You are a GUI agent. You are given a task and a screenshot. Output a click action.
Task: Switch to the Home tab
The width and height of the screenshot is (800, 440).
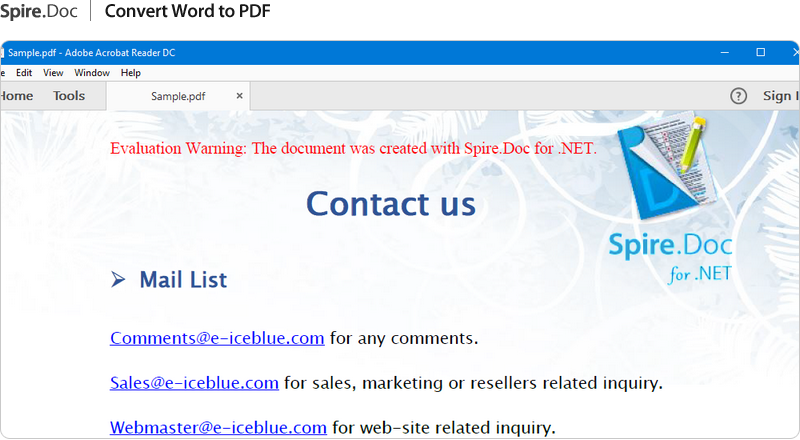[x=15, y=96]
